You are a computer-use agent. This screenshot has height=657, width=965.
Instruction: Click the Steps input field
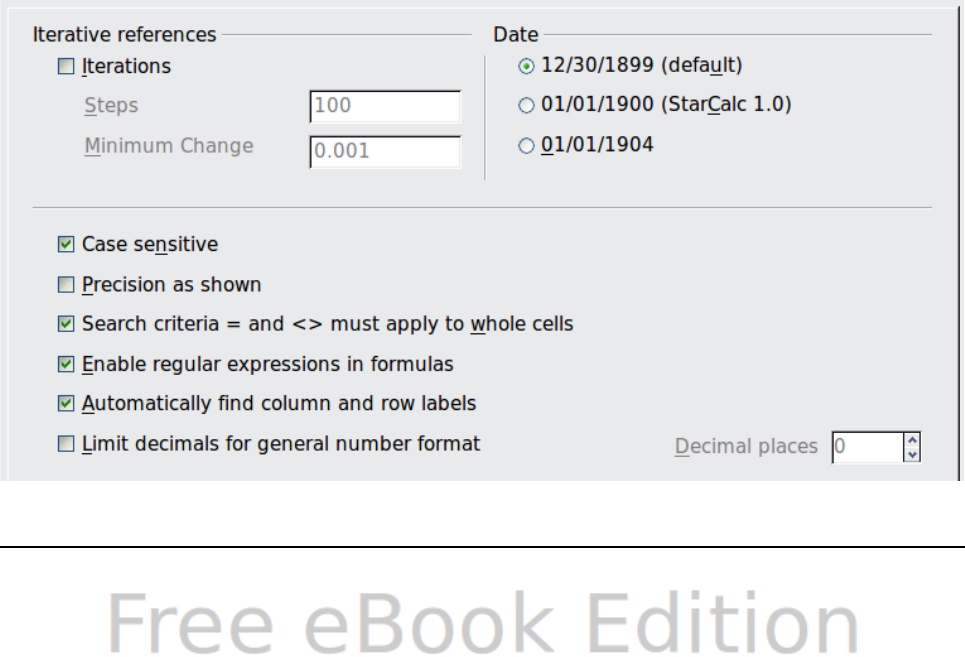385,106
